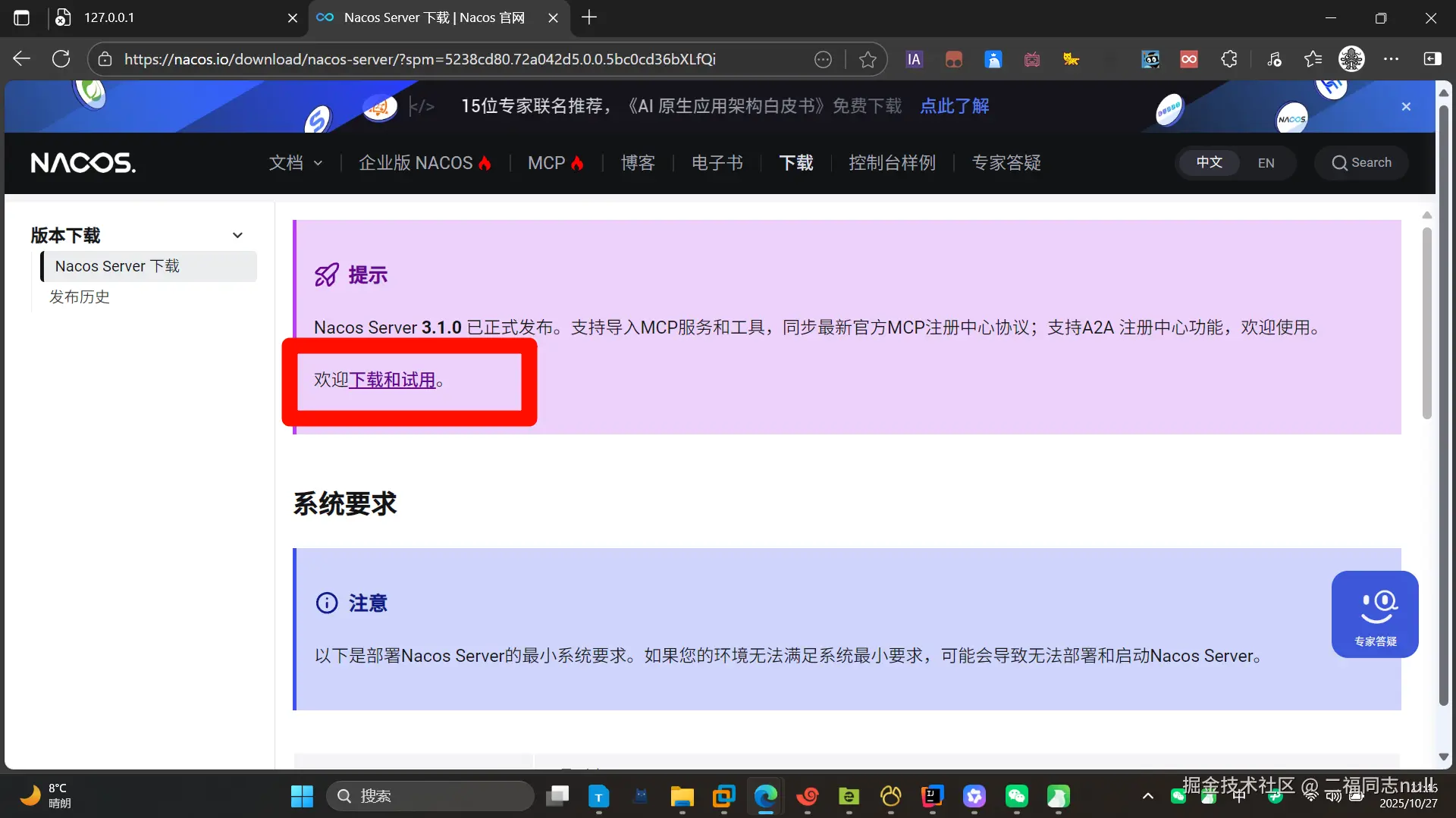Viewport: 1456px width, 818px height.
Task: Go back to the previous page
Action: click(x=21, y=59)
